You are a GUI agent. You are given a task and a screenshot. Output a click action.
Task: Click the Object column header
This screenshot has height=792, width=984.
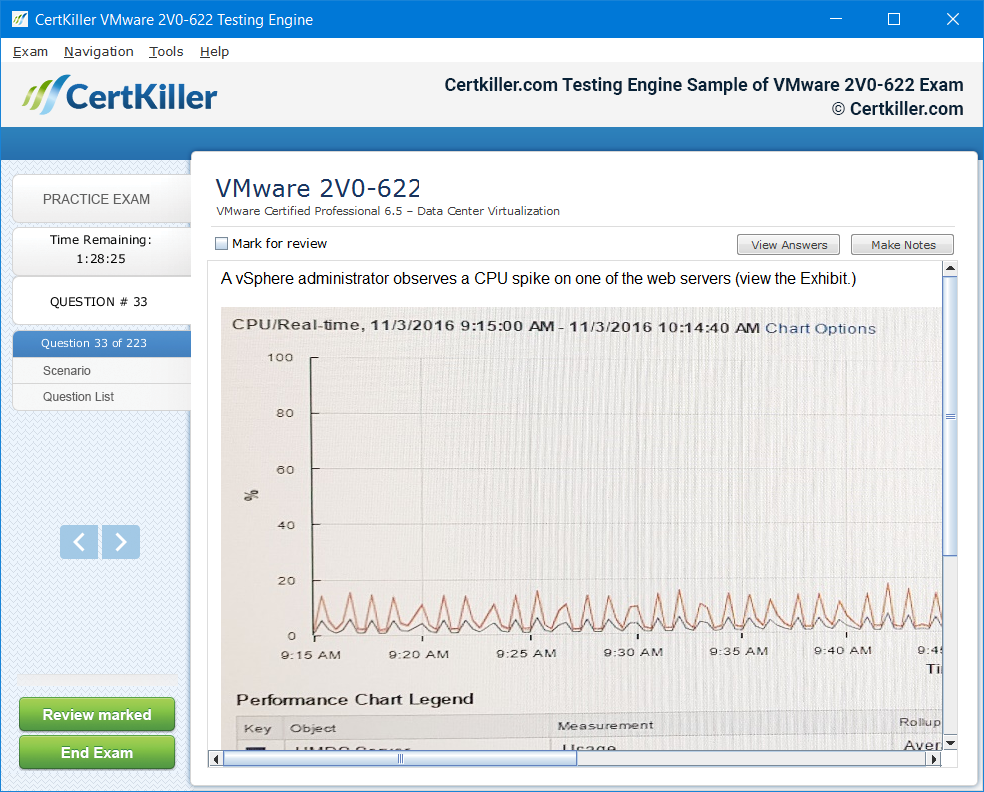tap(313, 728)
